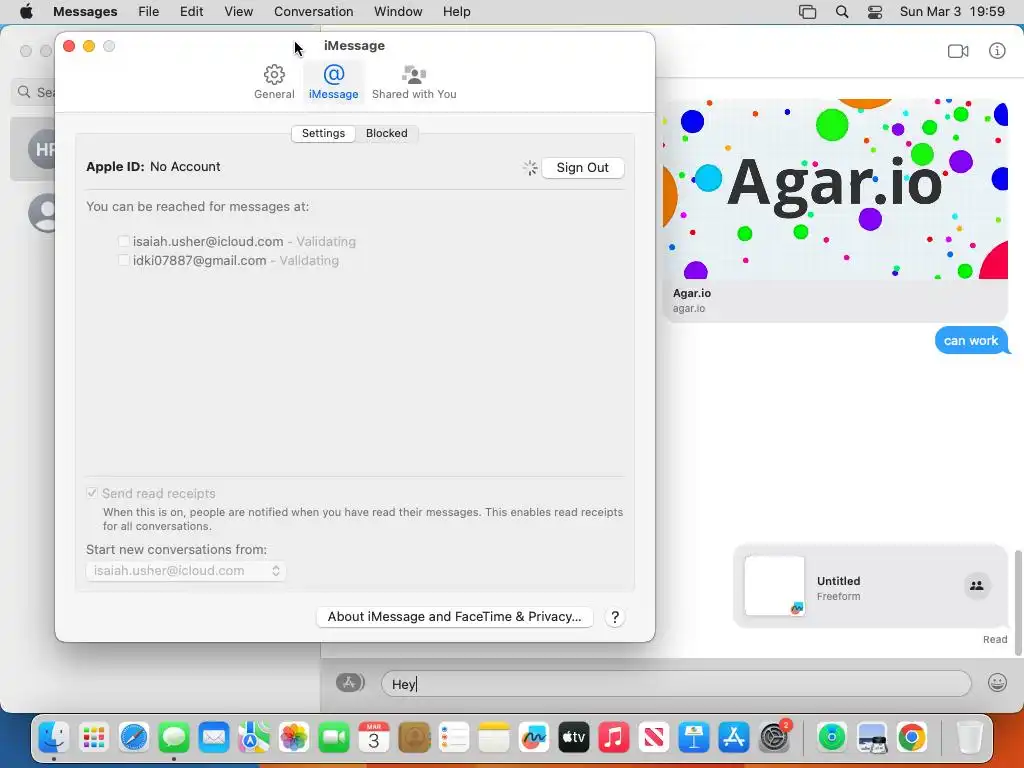The image size is (1024, 768).
Task: Open the Window menu
Action: (x=398, y=12)
